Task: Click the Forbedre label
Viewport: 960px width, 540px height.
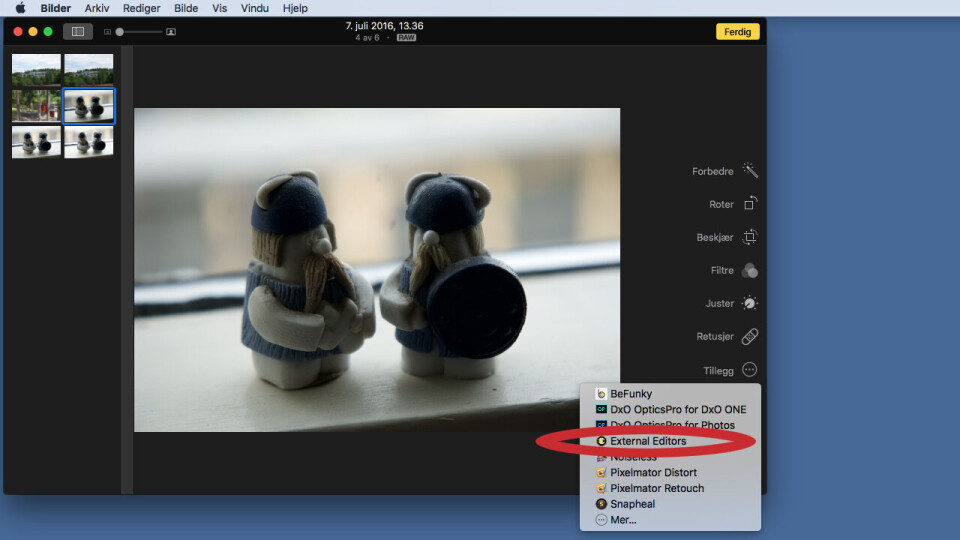Action: coord(713,171)
